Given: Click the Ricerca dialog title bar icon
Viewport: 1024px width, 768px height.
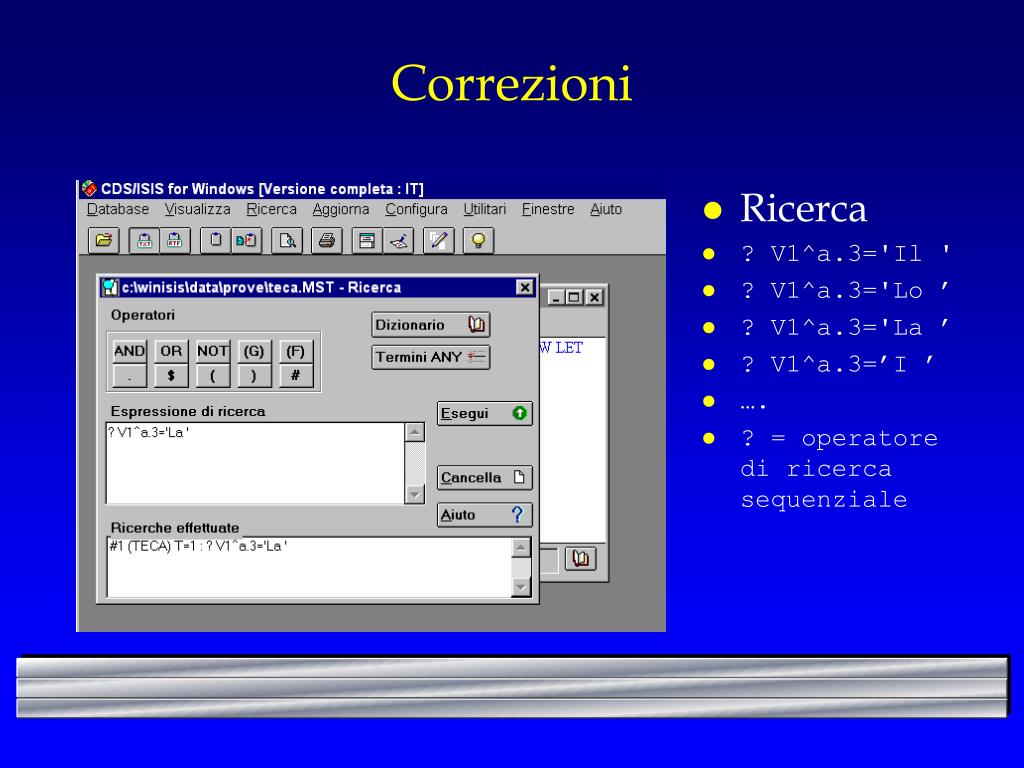Looking at the screenshot, I should tap(110, 287).
